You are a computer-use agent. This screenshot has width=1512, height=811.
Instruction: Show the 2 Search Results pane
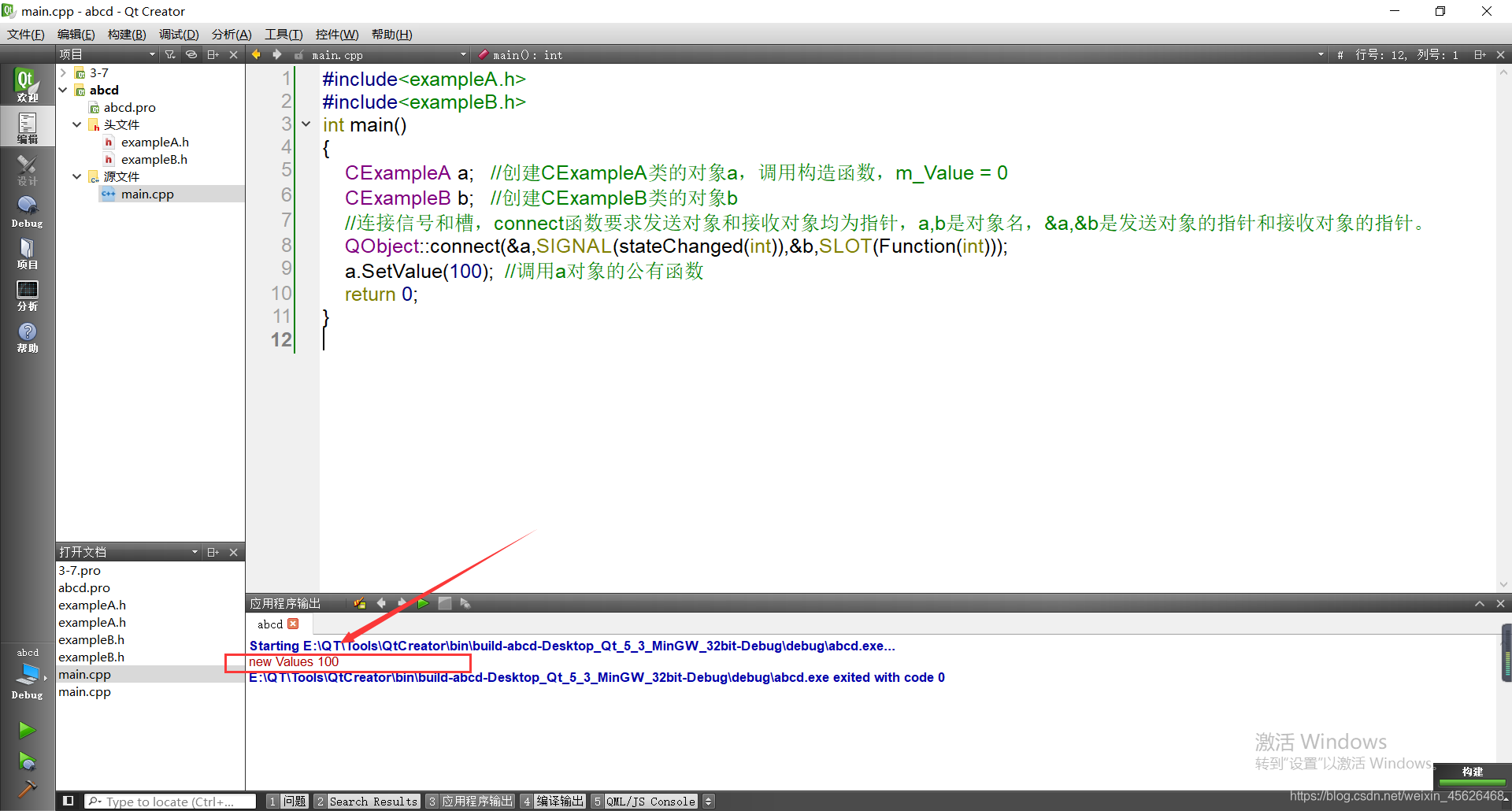pos(367,801)
